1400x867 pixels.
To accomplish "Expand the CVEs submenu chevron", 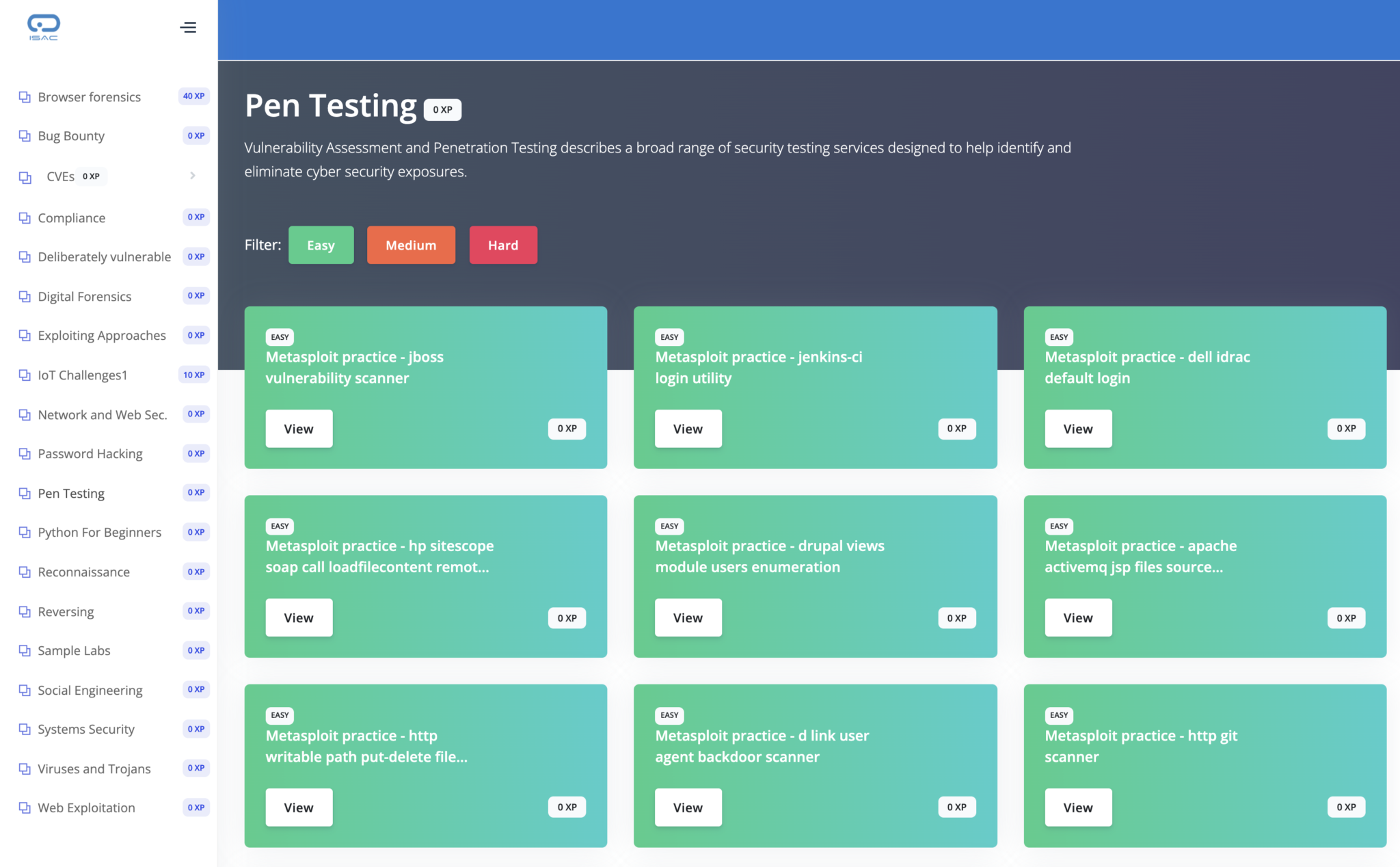I will pyautogui.click(x=193, y=176).
